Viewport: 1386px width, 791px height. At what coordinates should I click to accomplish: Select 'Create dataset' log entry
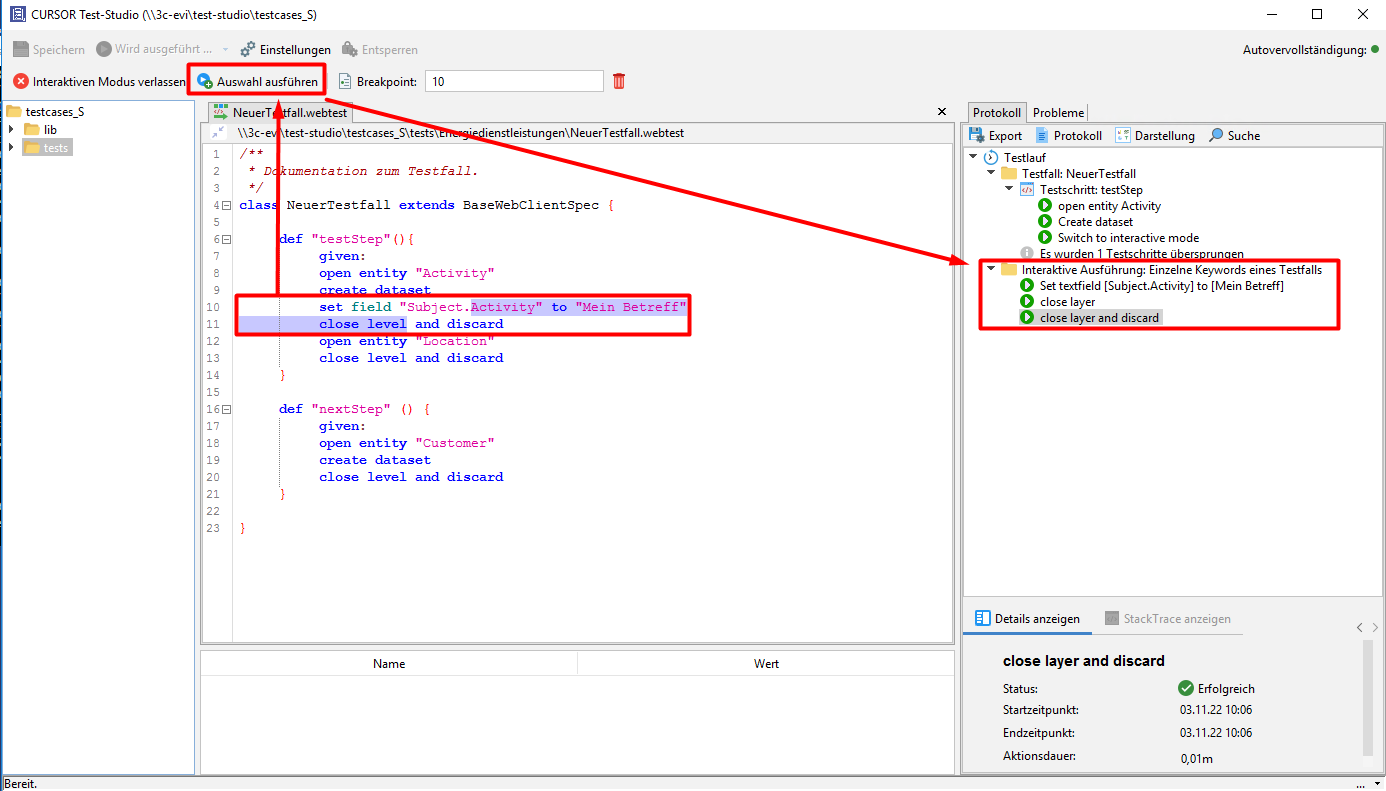coord(1095,222)
